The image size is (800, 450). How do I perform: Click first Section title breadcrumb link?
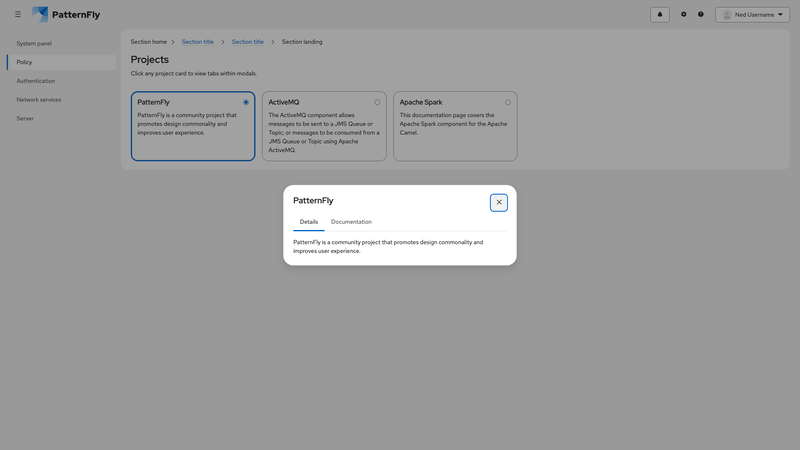197,42
